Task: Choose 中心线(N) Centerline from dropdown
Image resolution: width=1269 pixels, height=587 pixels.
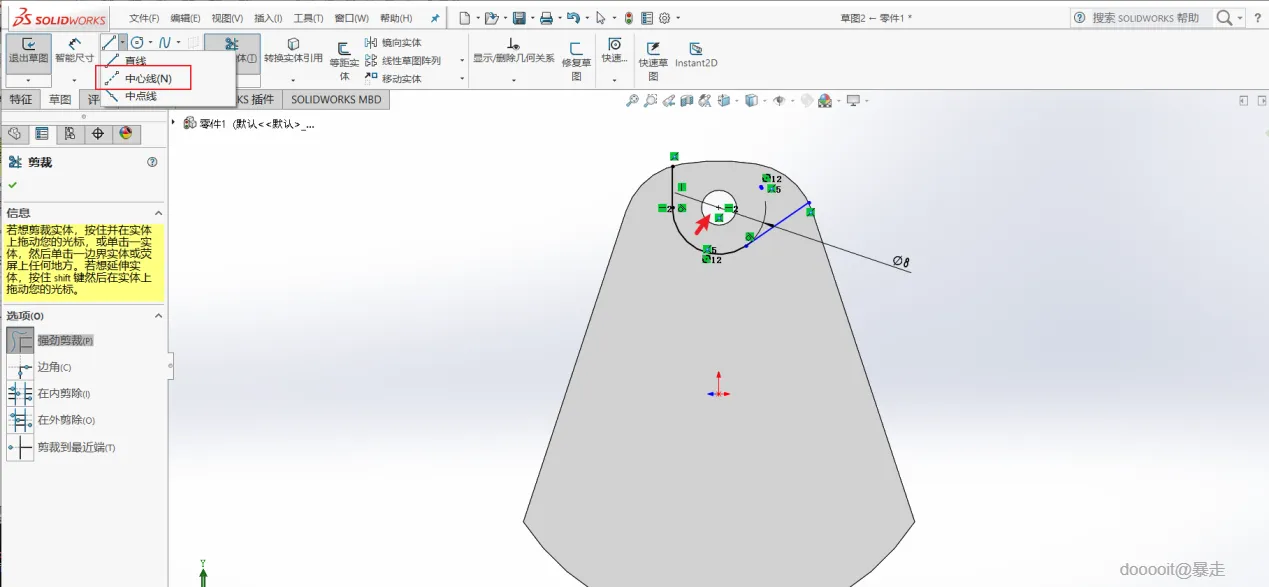Action: click(x=148, y=78)
